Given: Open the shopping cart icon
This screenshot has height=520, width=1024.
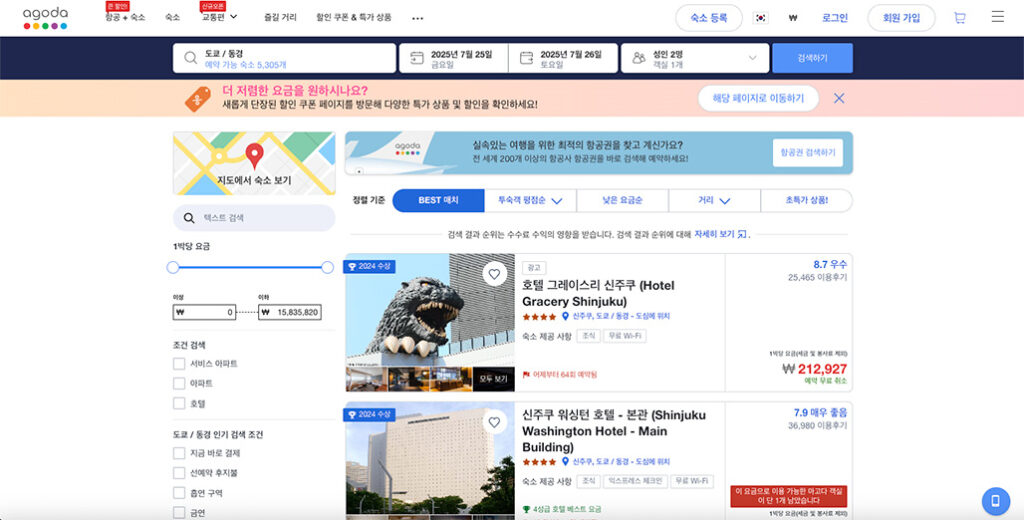Looking at the screenshot, I should (959, 18).
